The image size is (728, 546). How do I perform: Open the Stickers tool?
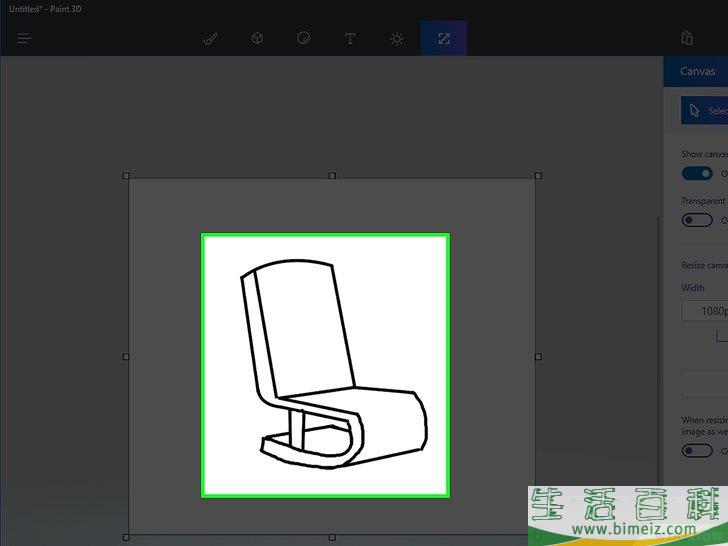tap(304, 38)
